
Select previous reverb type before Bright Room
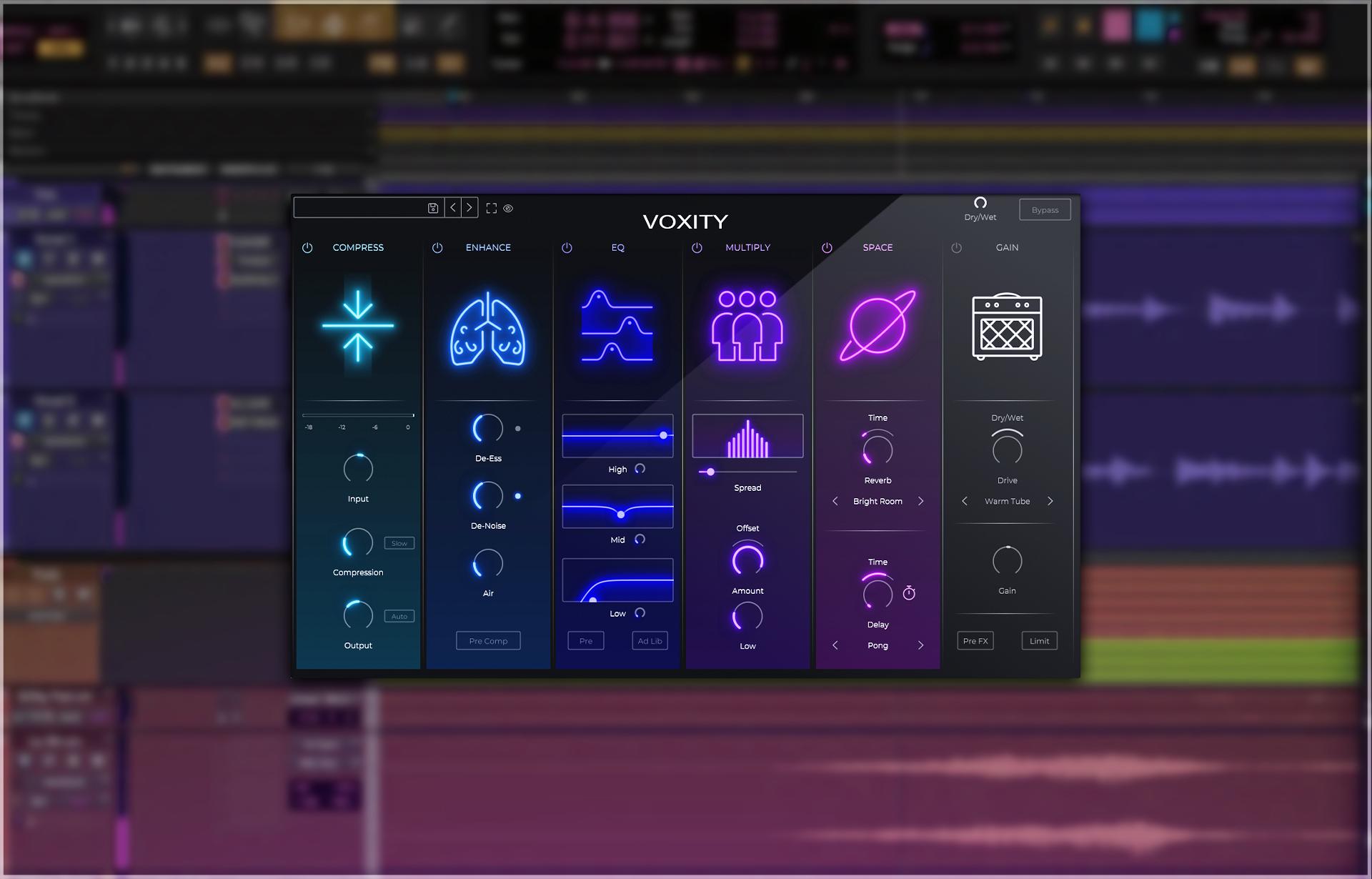[x=835, y=501]
